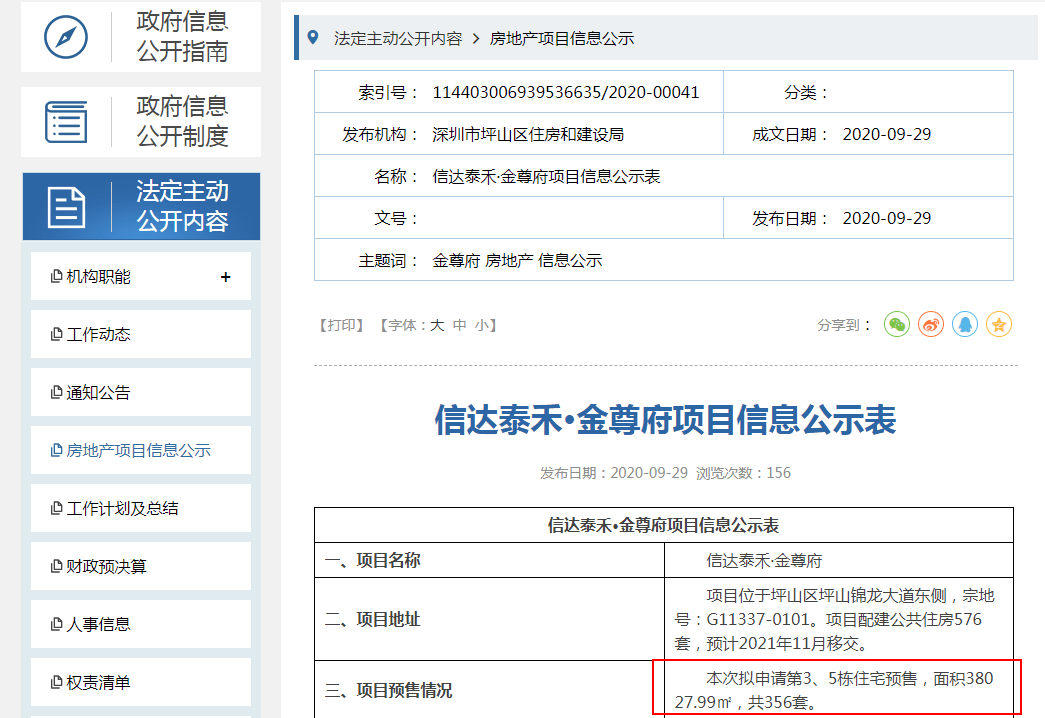The width and height of the screenshot is (1045, 718).
Task: Open 通知公告 in the sidebar
Action: pyautogui.click(x=141, y=392)
